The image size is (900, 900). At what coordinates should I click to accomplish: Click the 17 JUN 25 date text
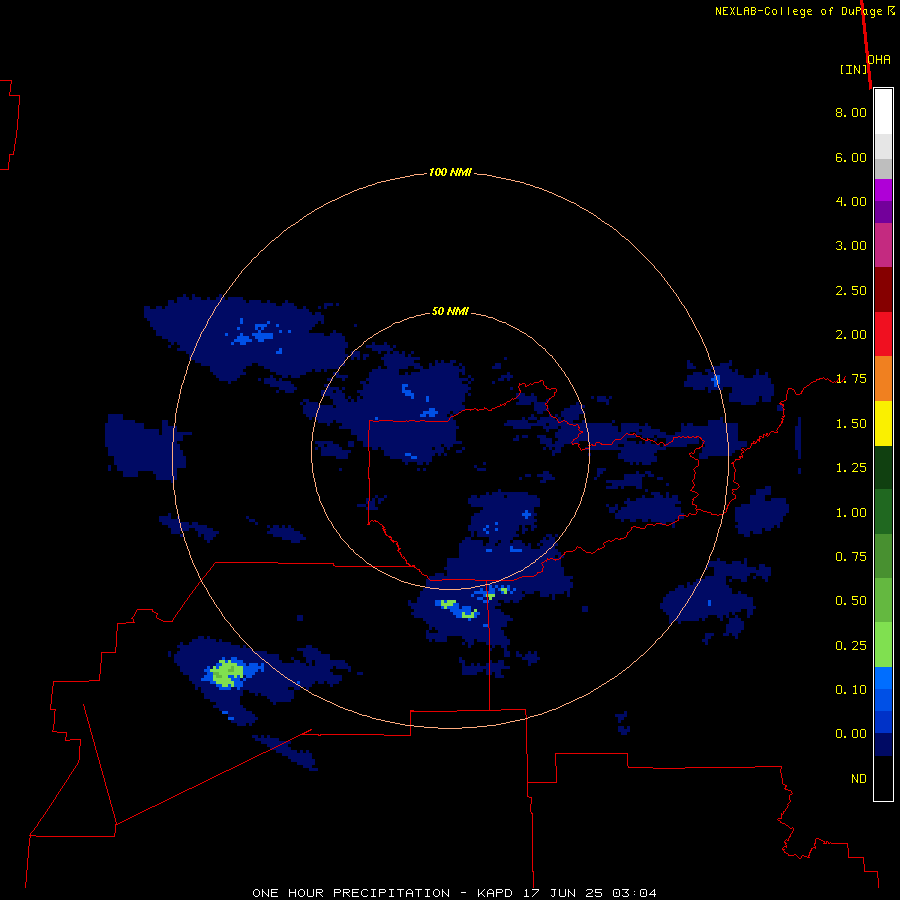564,893
